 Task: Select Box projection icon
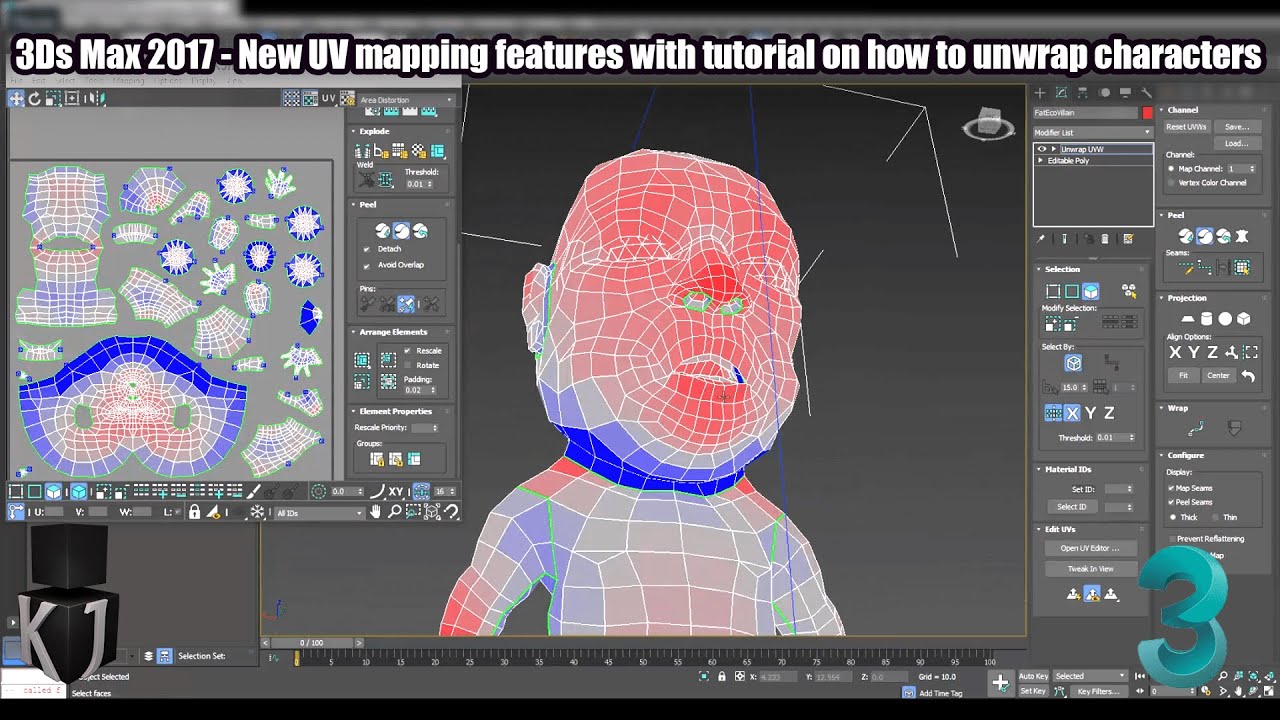click(1244, 319)
